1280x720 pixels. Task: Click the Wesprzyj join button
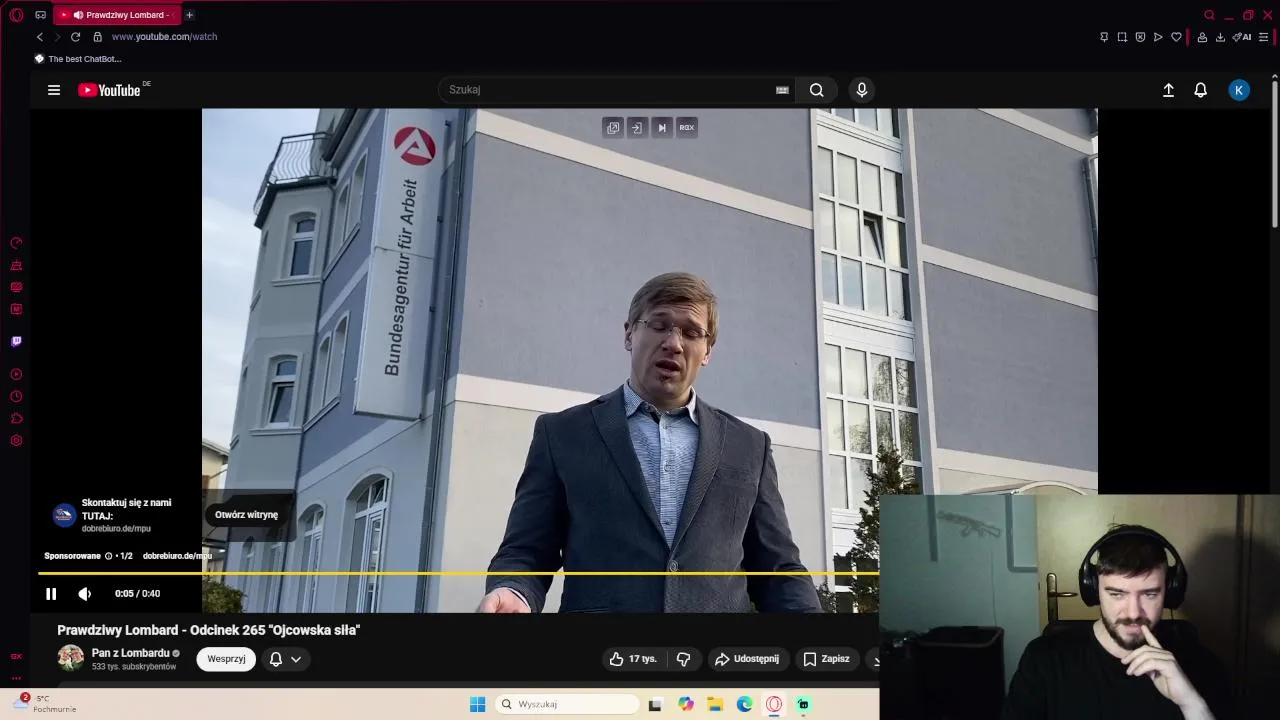(226, 659)
